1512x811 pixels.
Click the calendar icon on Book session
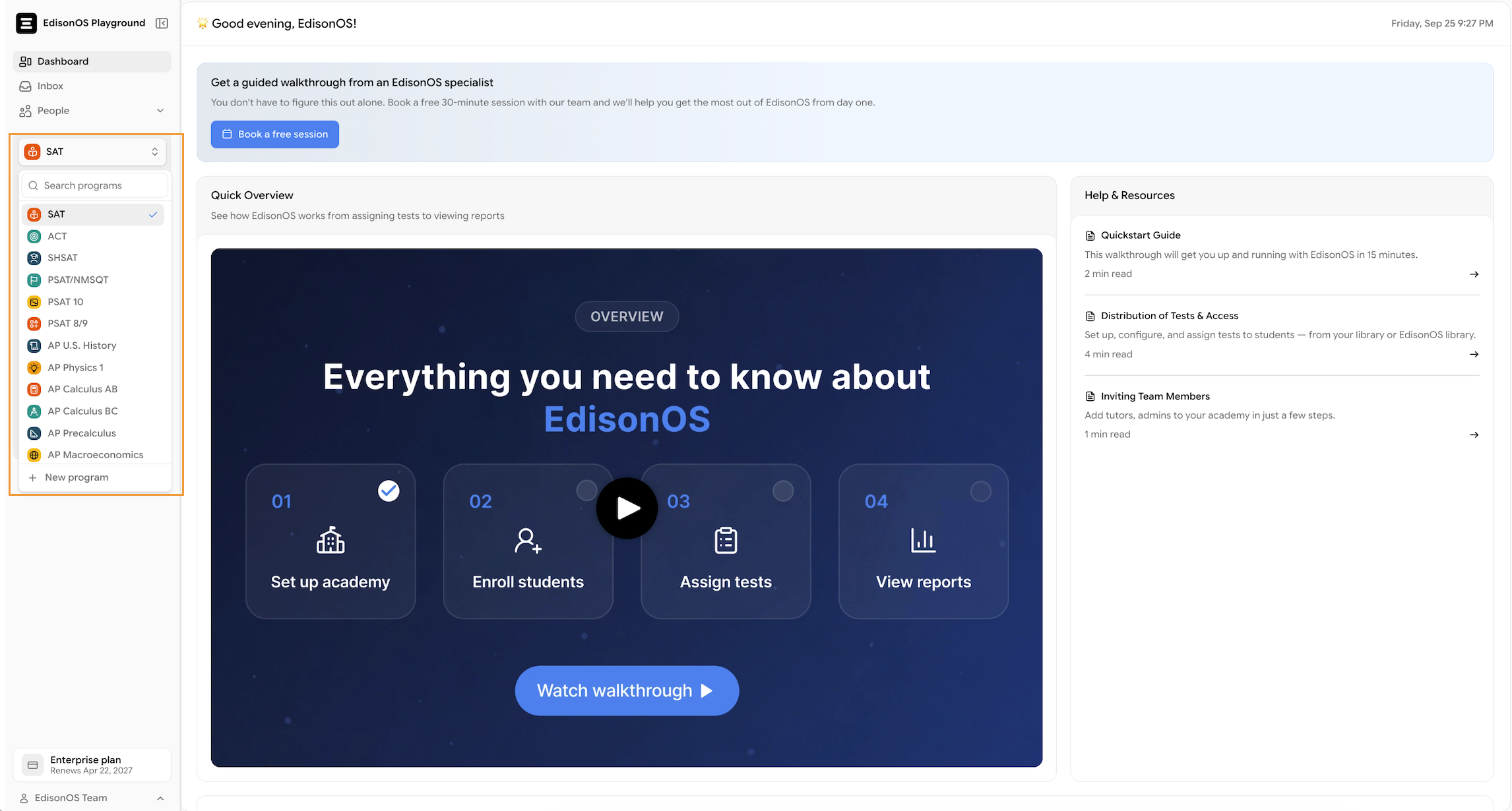227,135
